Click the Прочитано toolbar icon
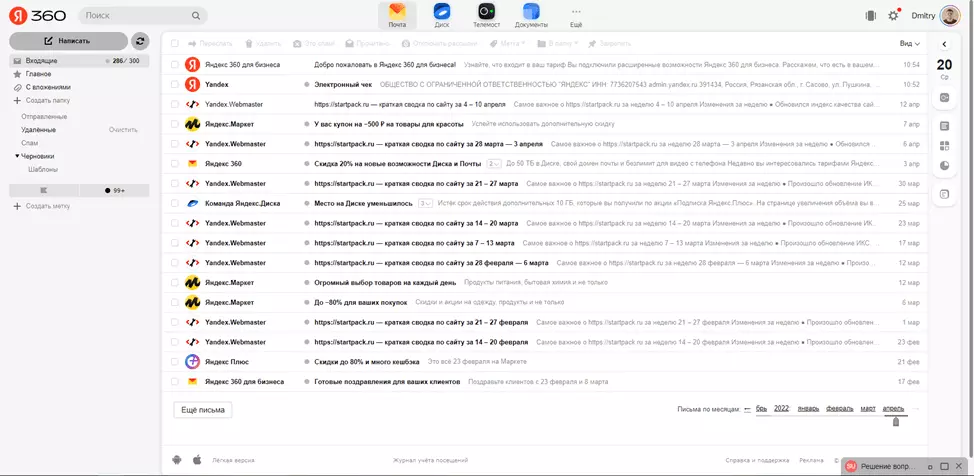 [x=350, y=43]
